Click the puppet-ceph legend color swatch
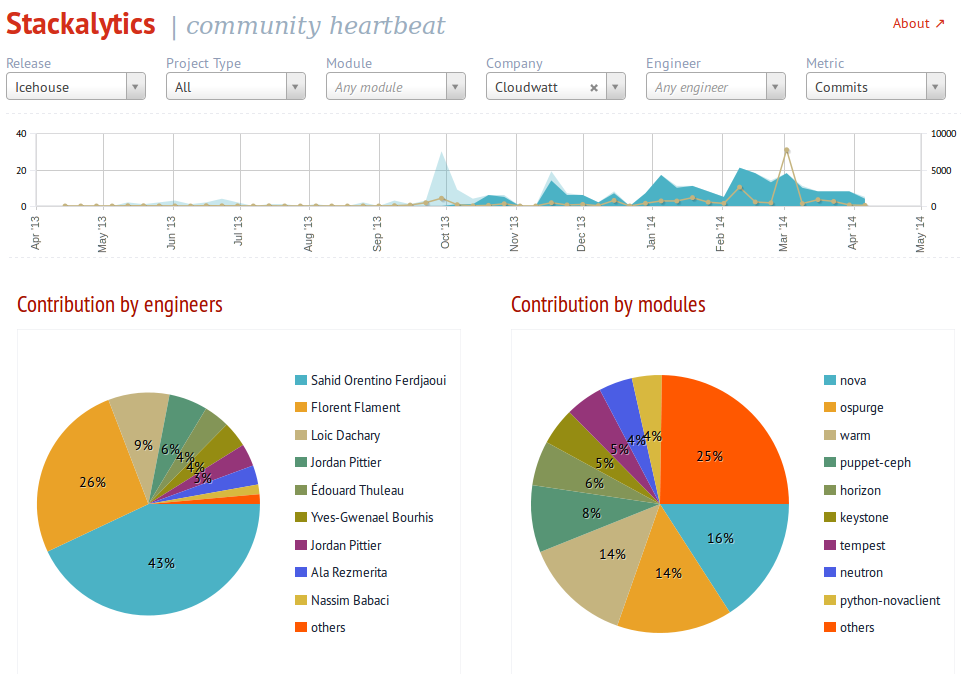The width and height of the screenshot is (961, 674). 829,463
